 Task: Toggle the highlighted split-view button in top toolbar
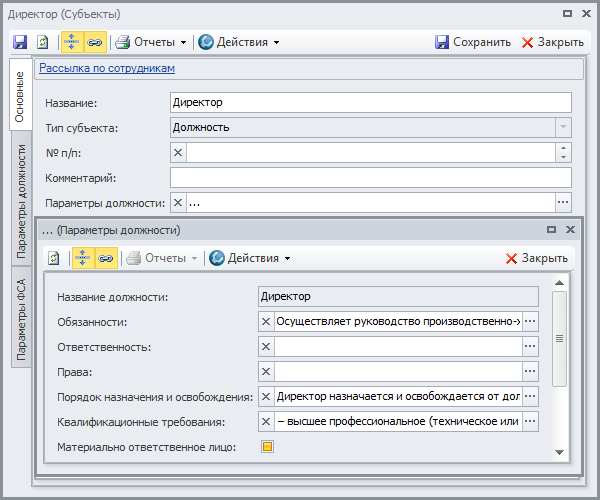(x=72, y=42)
